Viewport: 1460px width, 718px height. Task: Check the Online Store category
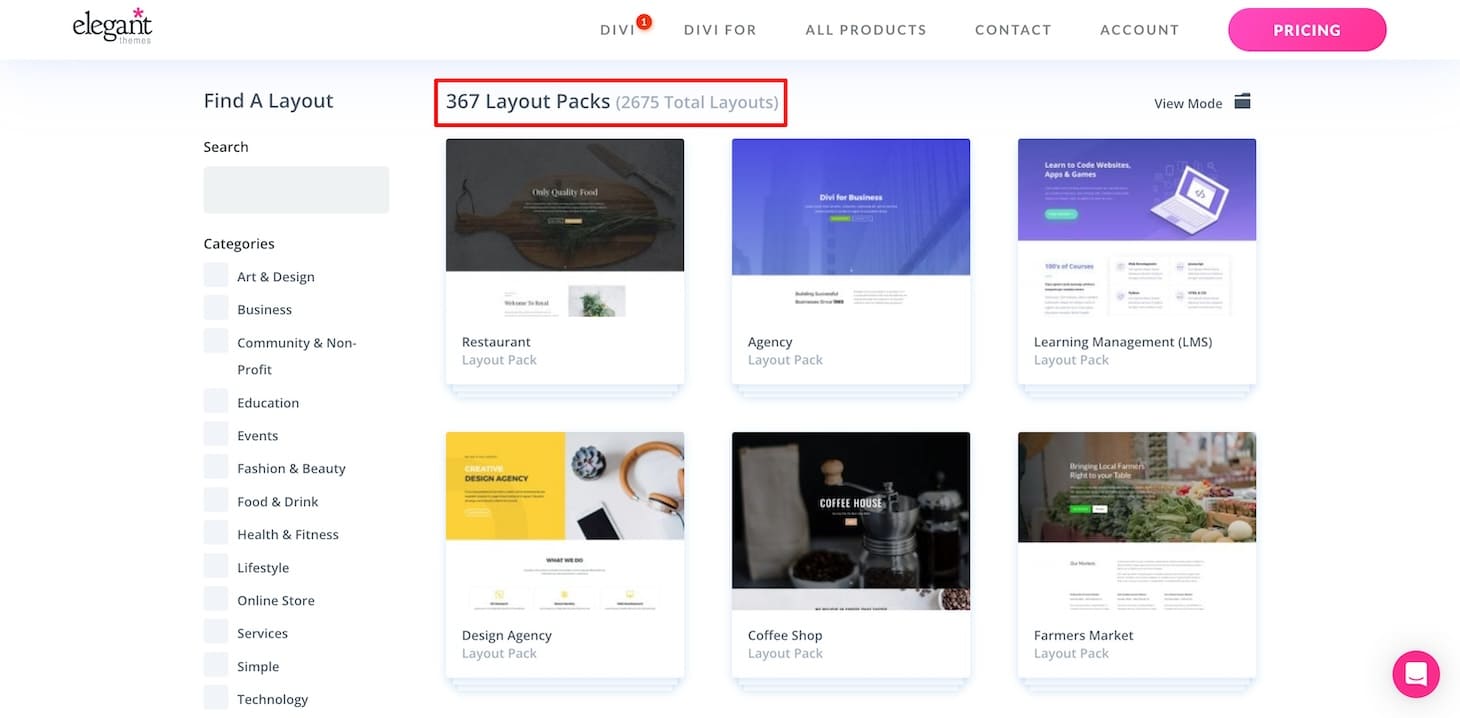click(x=216, y=597)
